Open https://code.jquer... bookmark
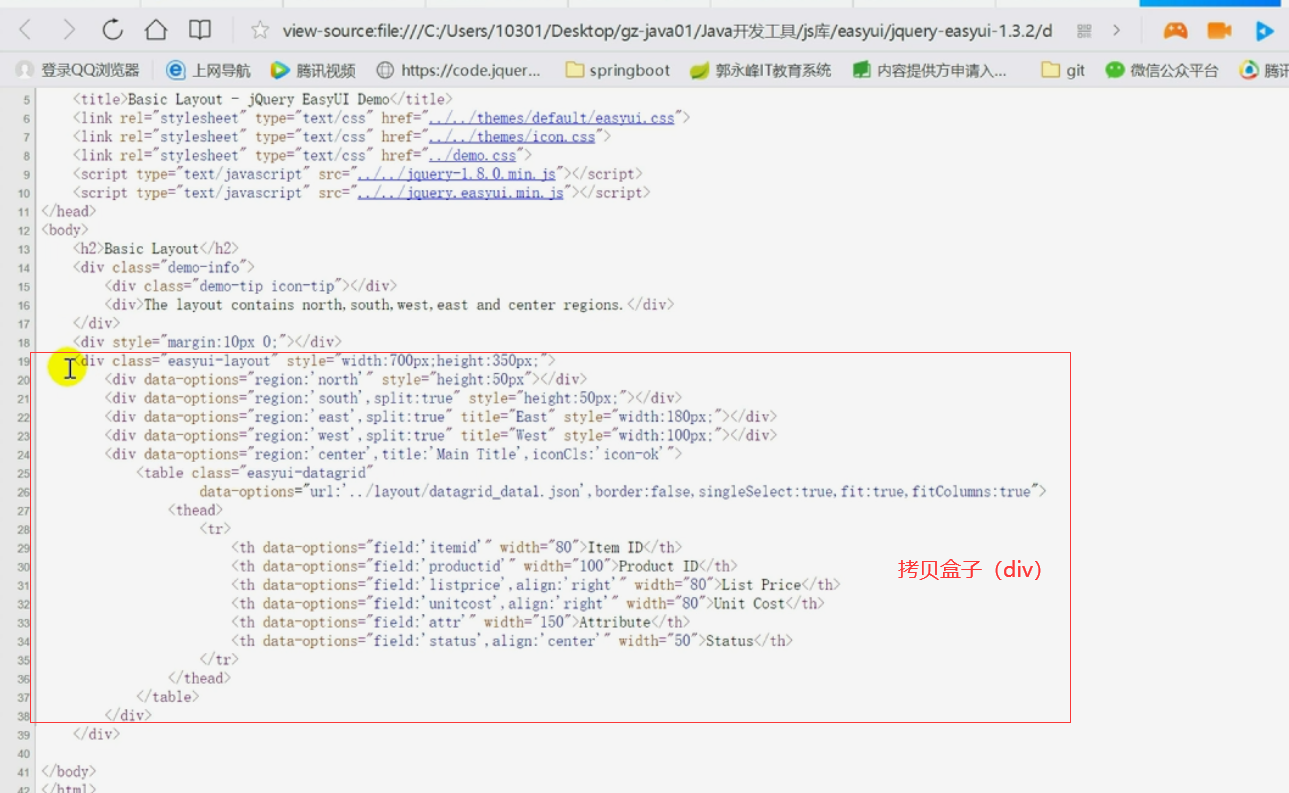This screenshot has width=1289, height=793. (x=458, y=70)
